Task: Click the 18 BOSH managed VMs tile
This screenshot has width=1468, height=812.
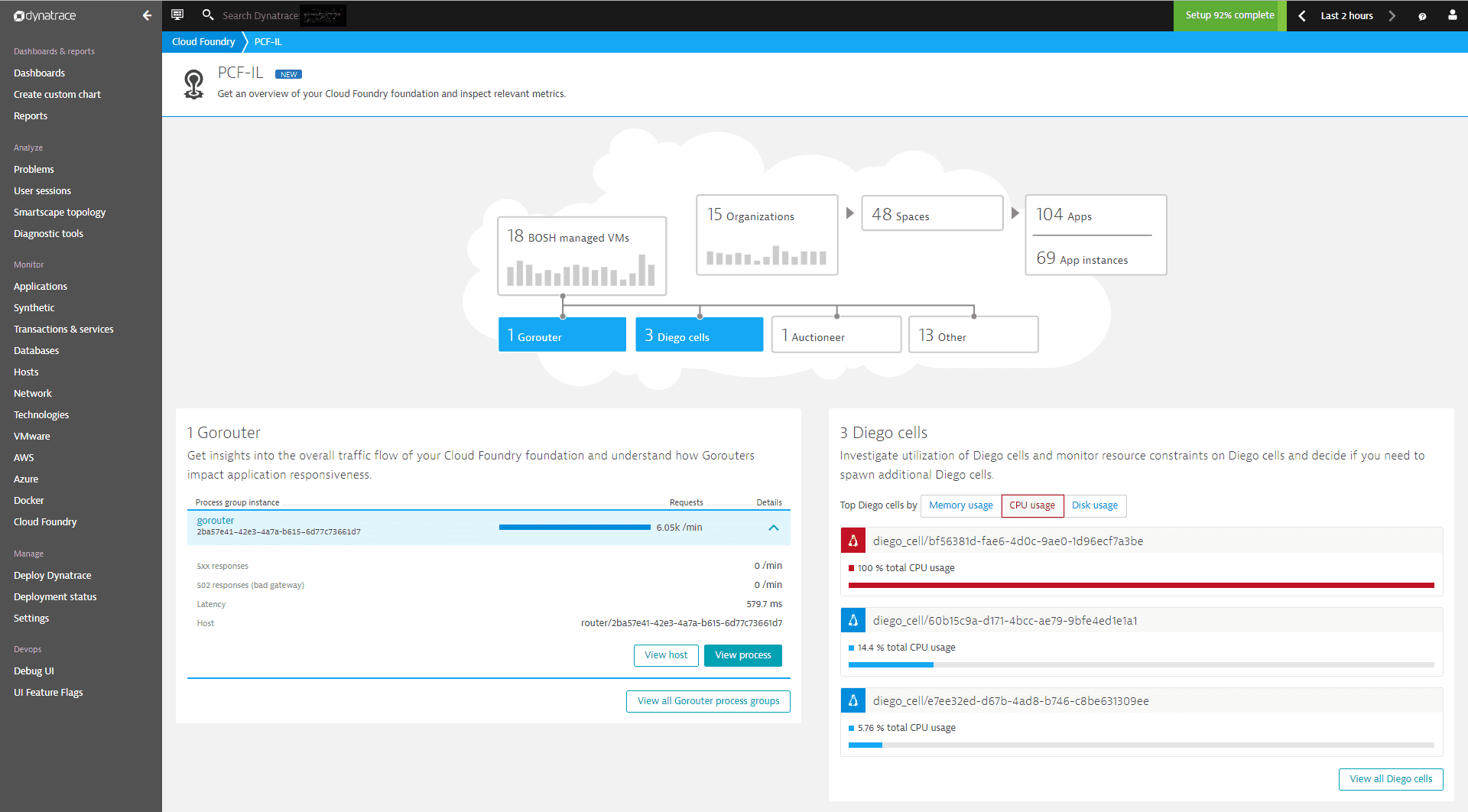Action: (582, 256)
